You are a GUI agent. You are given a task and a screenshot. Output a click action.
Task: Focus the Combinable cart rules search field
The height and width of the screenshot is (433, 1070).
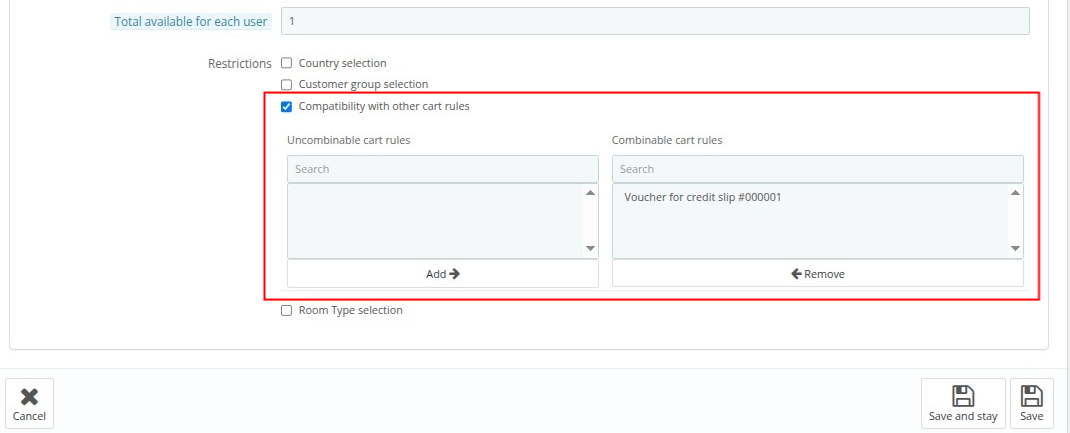817,169
